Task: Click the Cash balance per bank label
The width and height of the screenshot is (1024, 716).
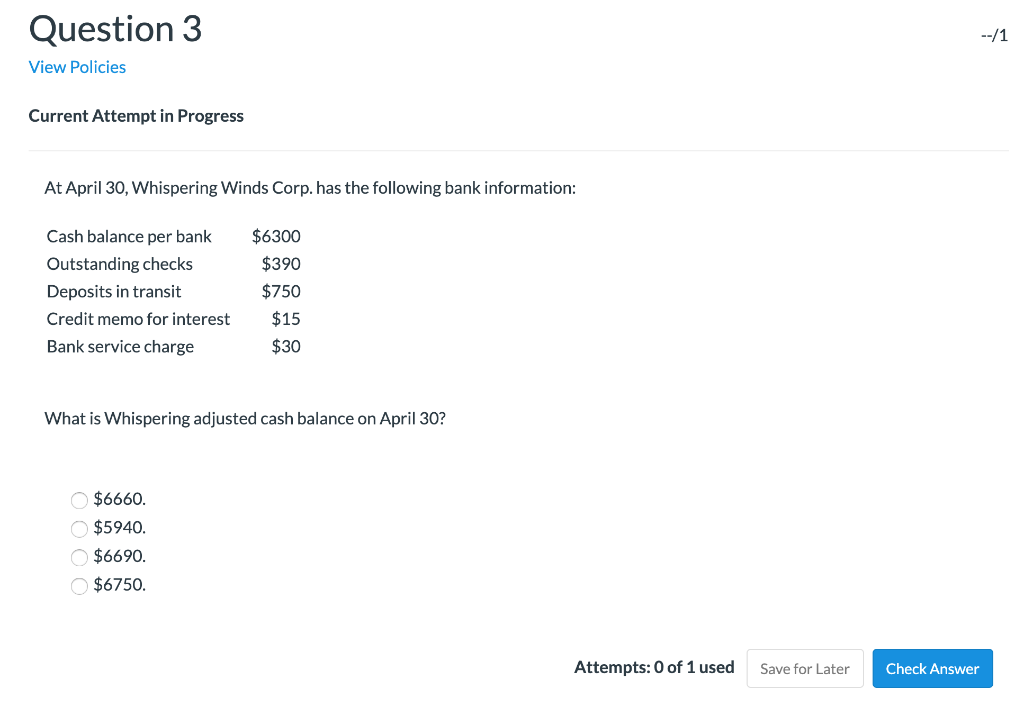Action: point(128,236)
